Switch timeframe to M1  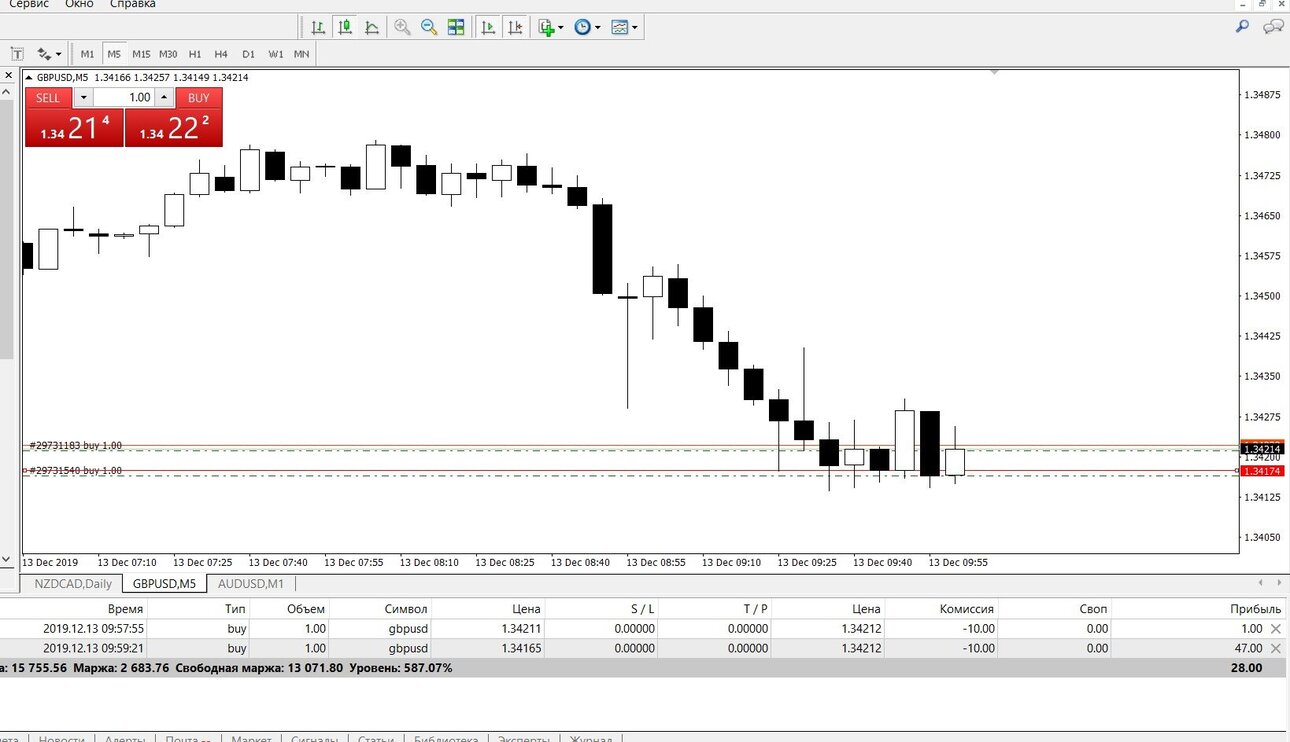tap(88, 54)
